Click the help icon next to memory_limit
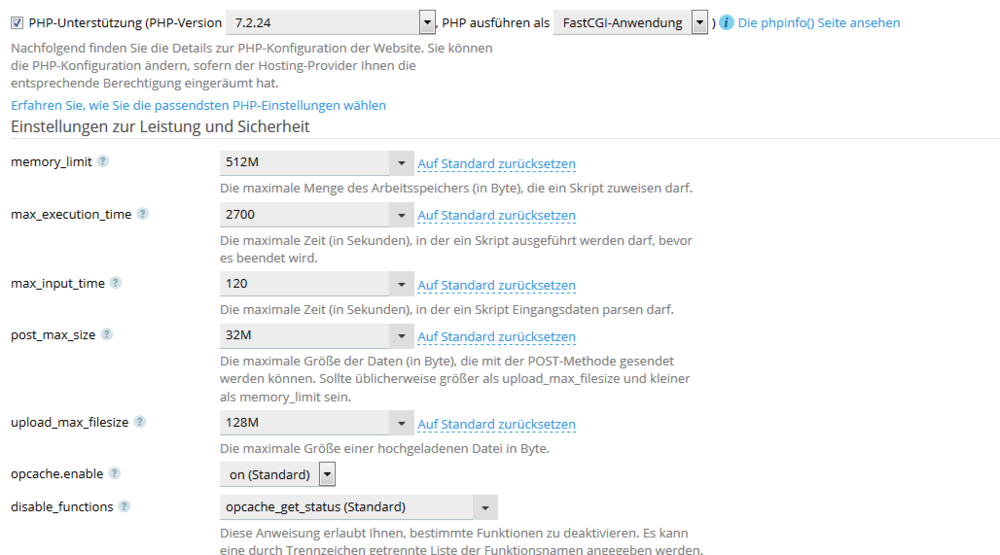 pos(103,162)
